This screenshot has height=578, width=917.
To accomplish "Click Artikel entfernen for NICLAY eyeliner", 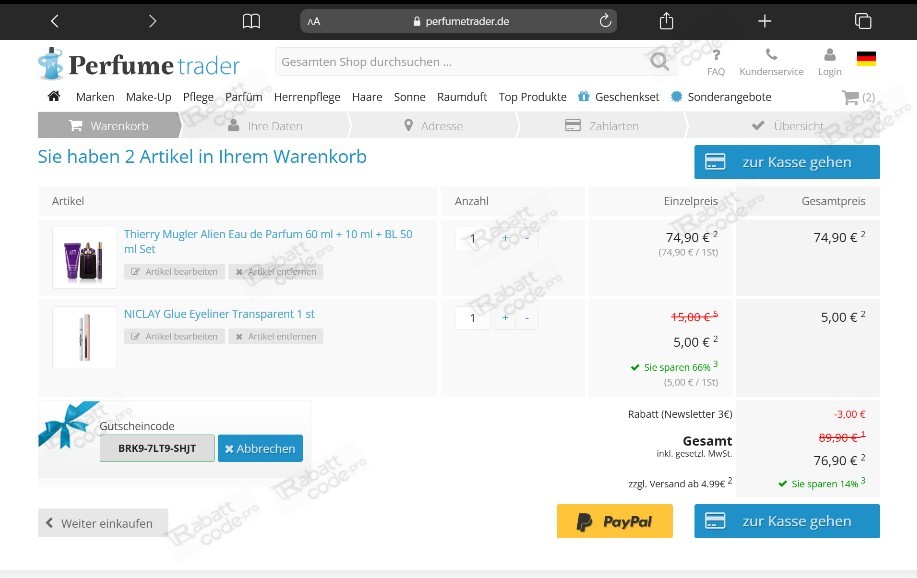I will [x=276, y=336].
